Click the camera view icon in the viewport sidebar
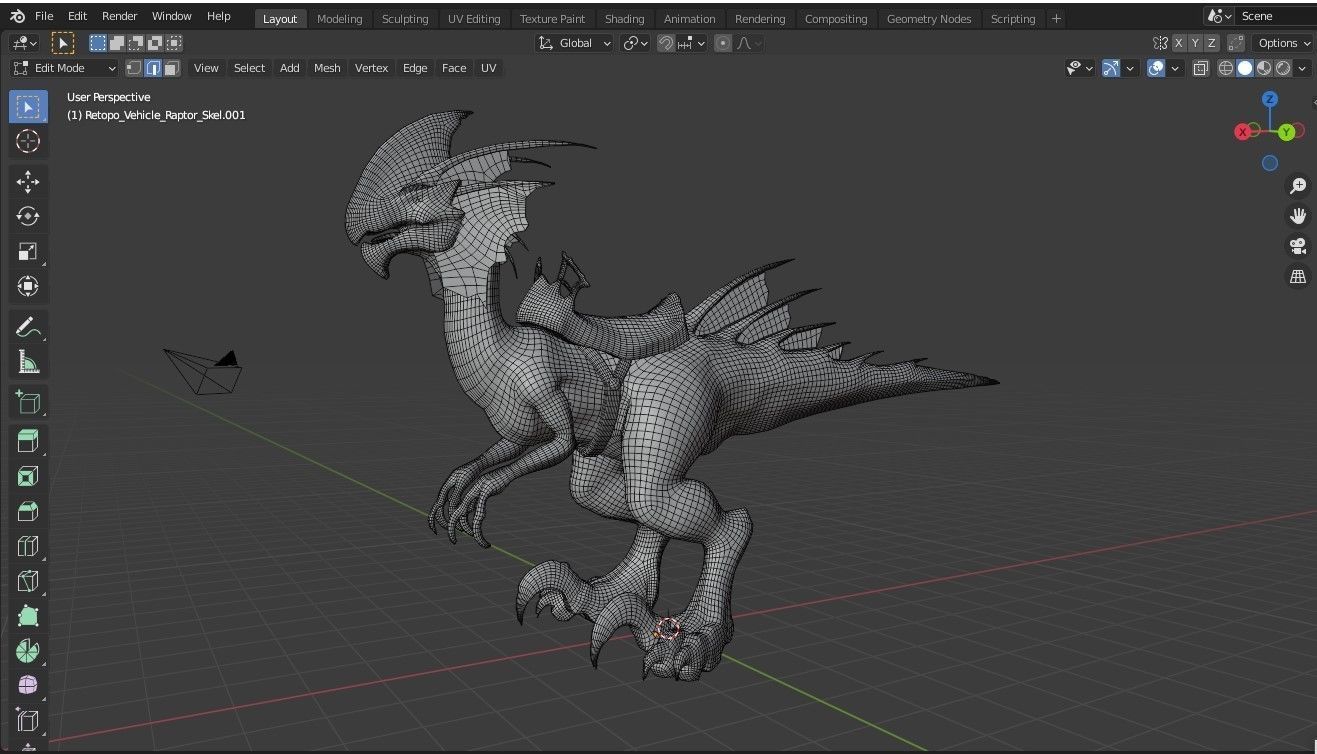 coord(1297,245)
